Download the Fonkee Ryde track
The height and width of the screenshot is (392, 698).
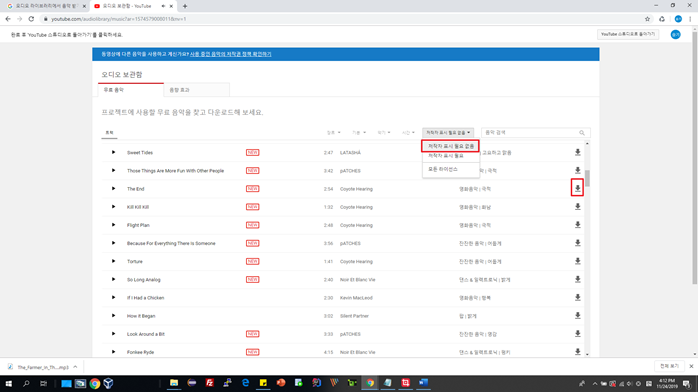(577, 352)
